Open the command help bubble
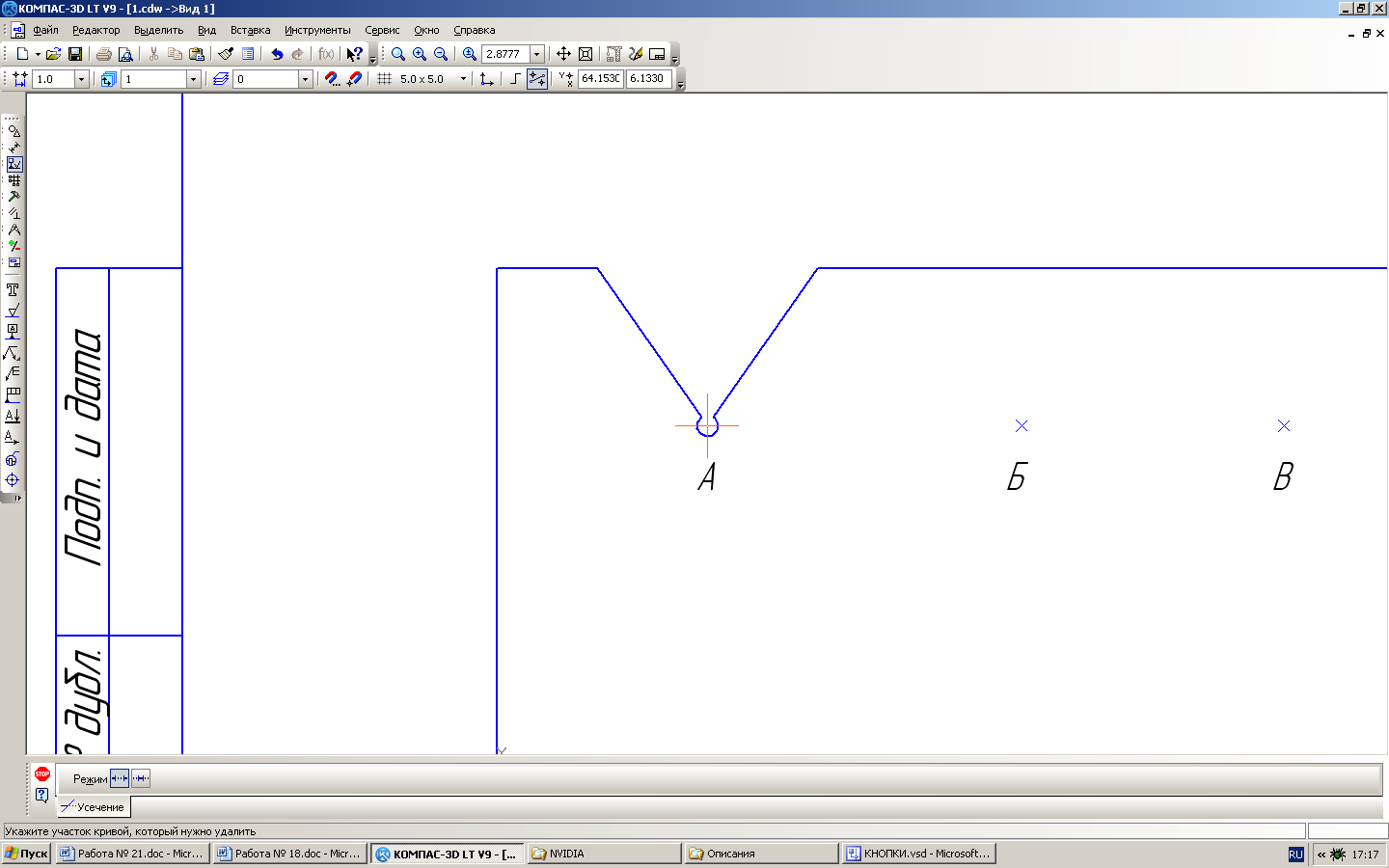This screenshot has height=868, width=1389. coord(42,795)
